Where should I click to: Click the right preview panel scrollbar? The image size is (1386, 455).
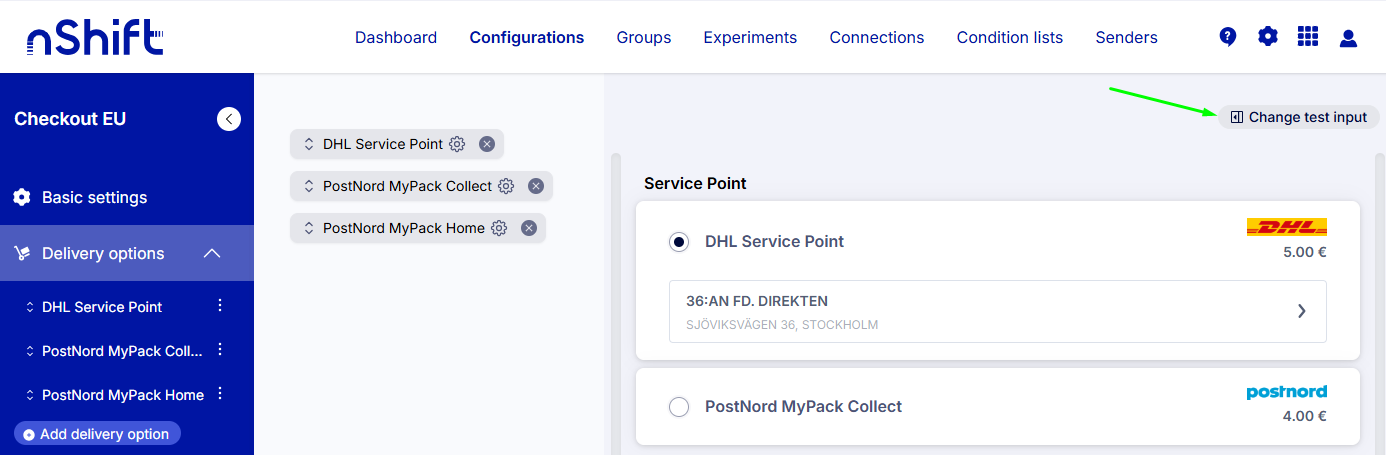(x=1379, y=303)
